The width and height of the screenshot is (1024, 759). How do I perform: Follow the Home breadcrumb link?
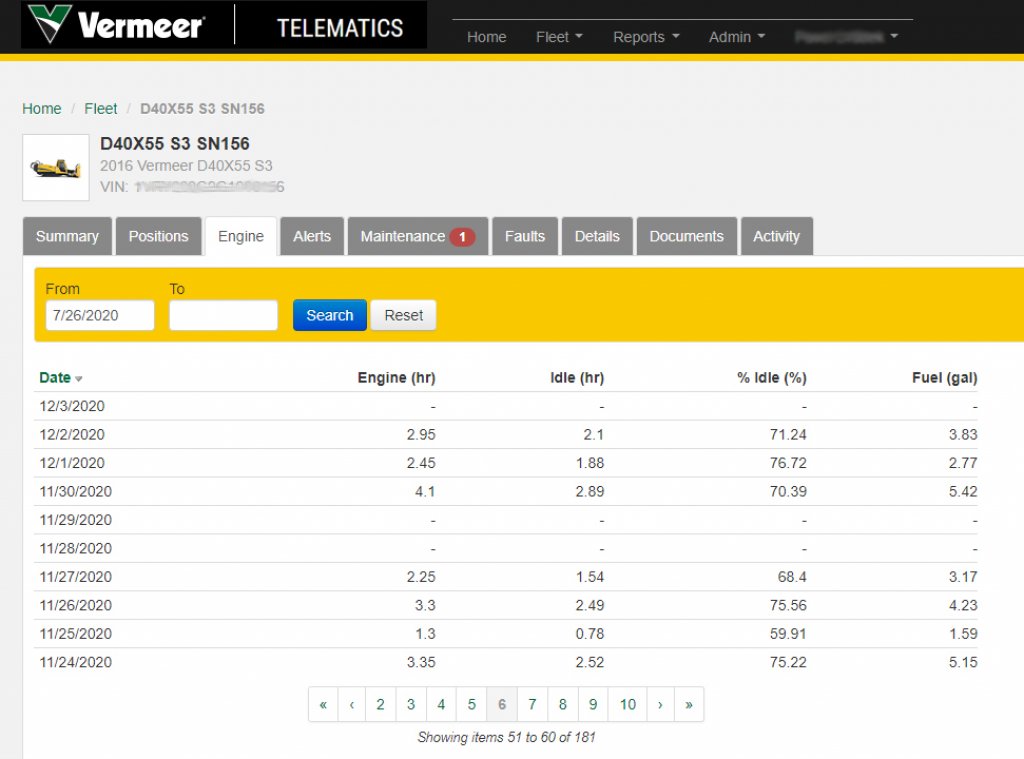tap(42, 108)
